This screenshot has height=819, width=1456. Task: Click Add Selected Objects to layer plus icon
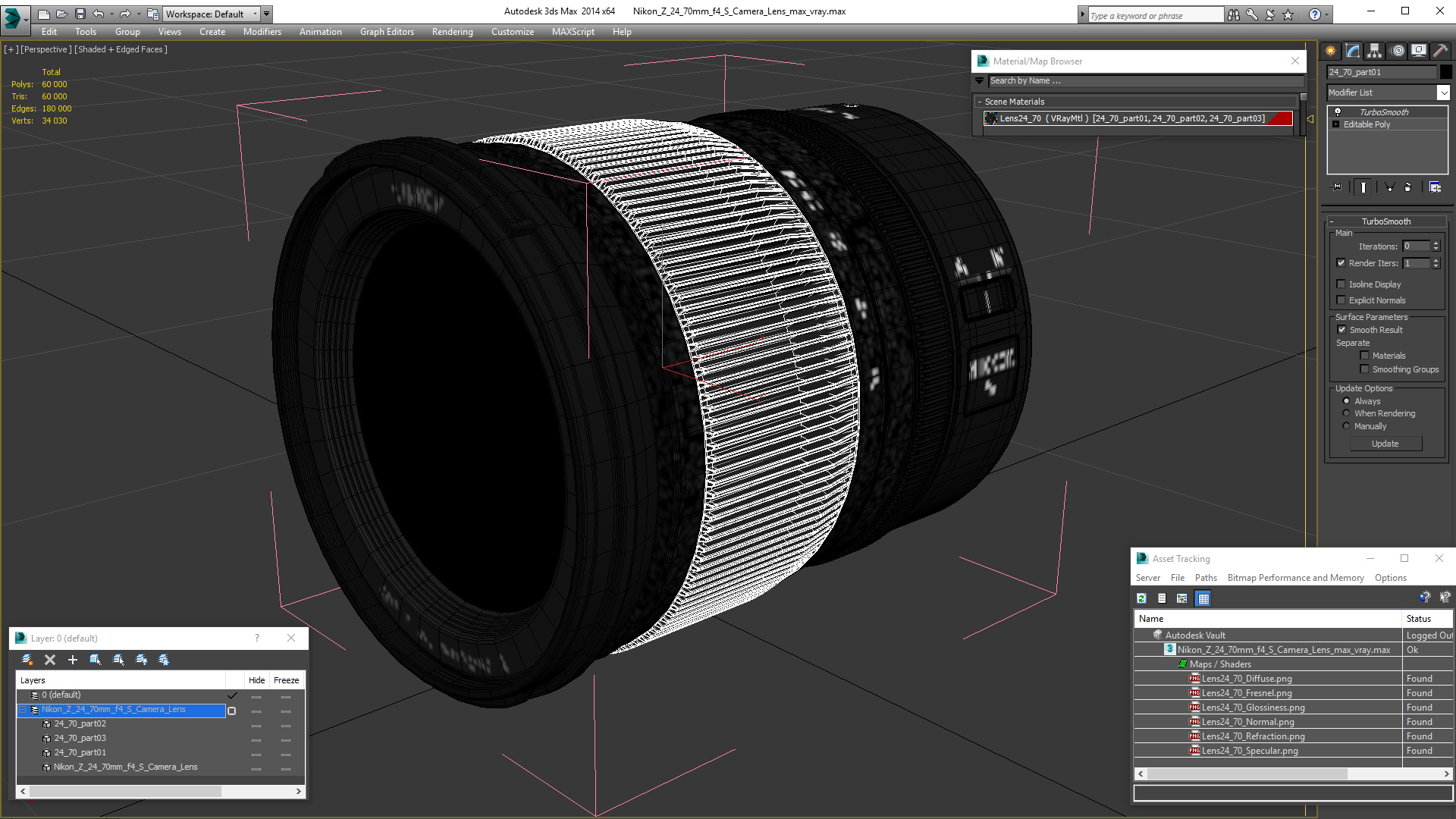[73, 660]
